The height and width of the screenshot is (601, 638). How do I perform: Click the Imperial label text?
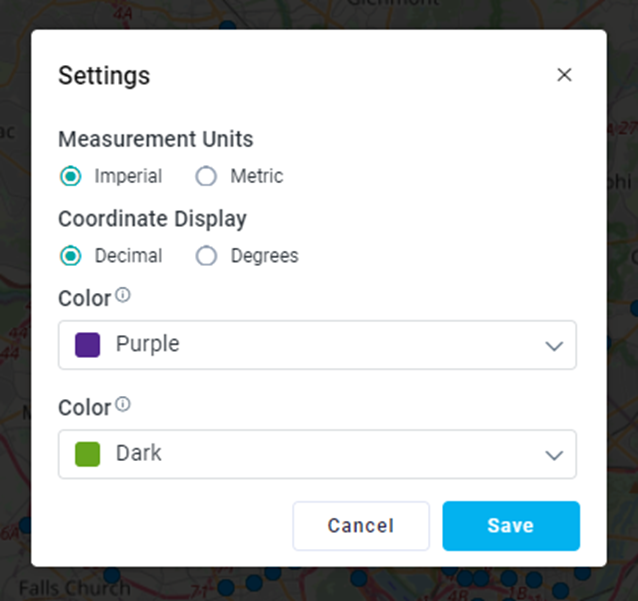(x=128, y=177)
